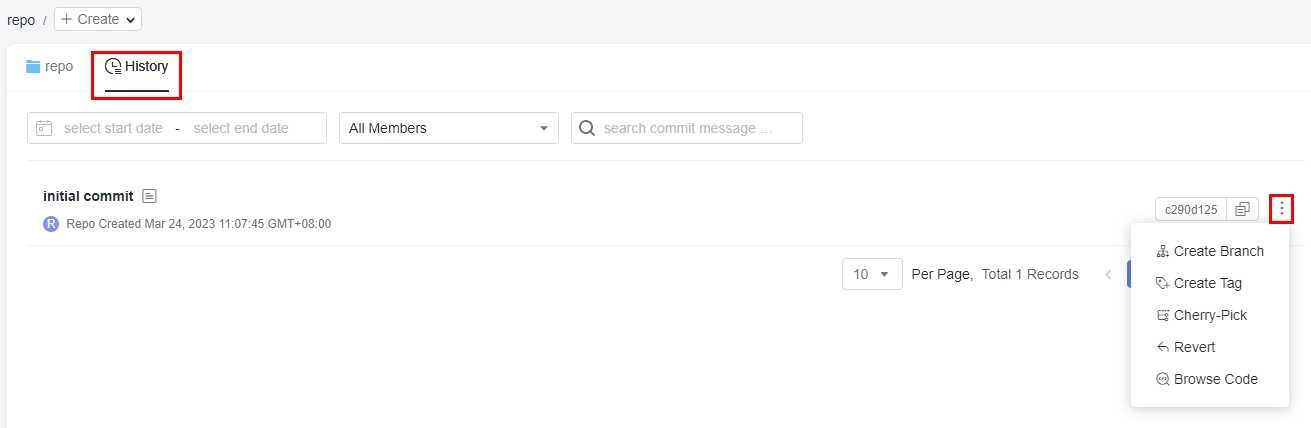Image resolution: width=1311 pixels, height=428 pixels.
Task: Click the calendar icon in date filter
Action: tap(43, 128)
